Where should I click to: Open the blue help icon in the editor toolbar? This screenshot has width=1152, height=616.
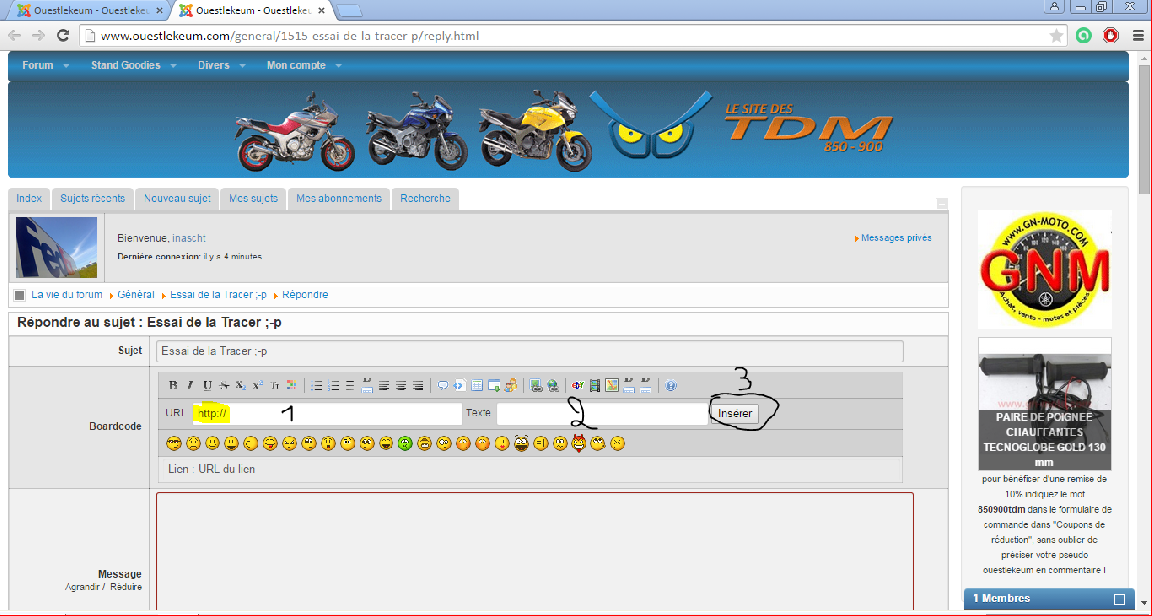(671, 385)
